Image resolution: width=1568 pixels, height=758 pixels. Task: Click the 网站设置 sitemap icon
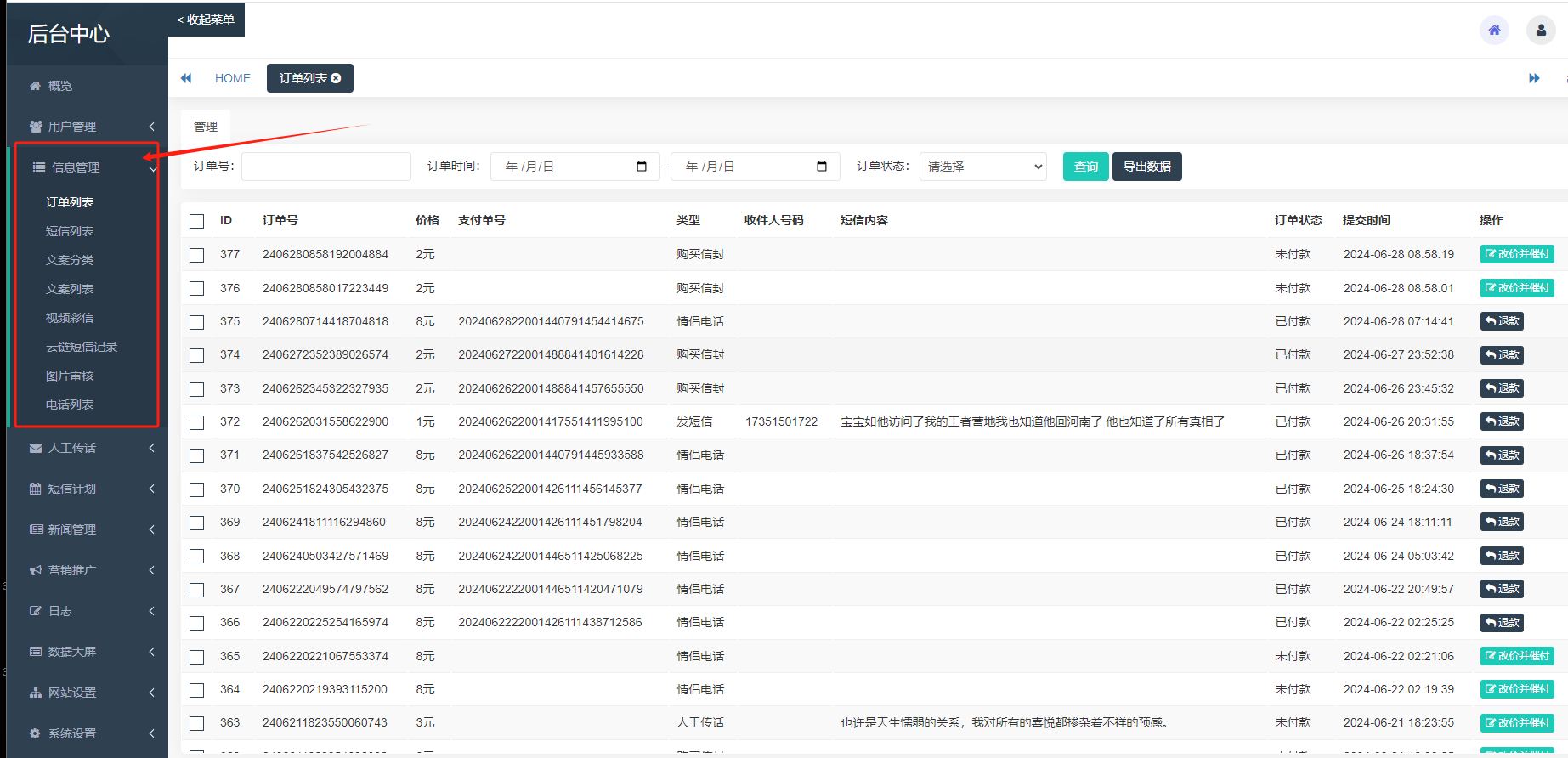36,693
